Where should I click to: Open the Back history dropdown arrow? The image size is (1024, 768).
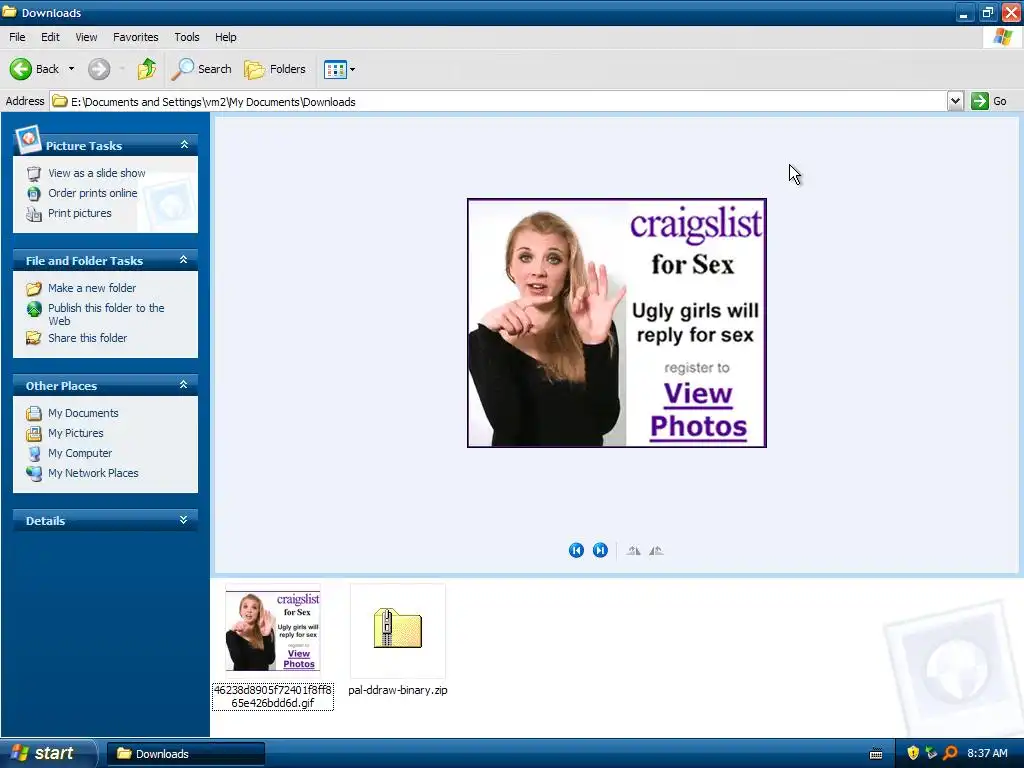click(x=71, y=69)
